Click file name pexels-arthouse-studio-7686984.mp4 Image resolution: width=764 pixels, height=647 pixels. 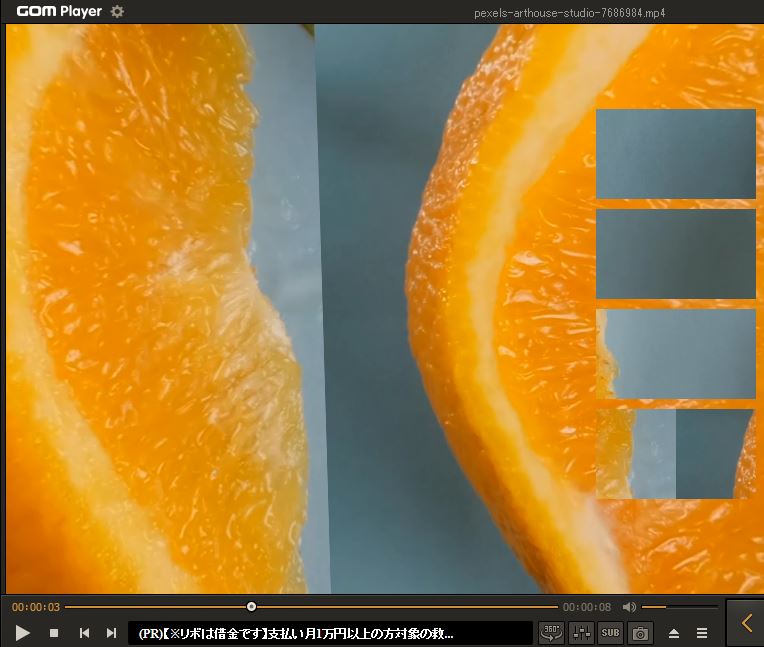[570, 13]
